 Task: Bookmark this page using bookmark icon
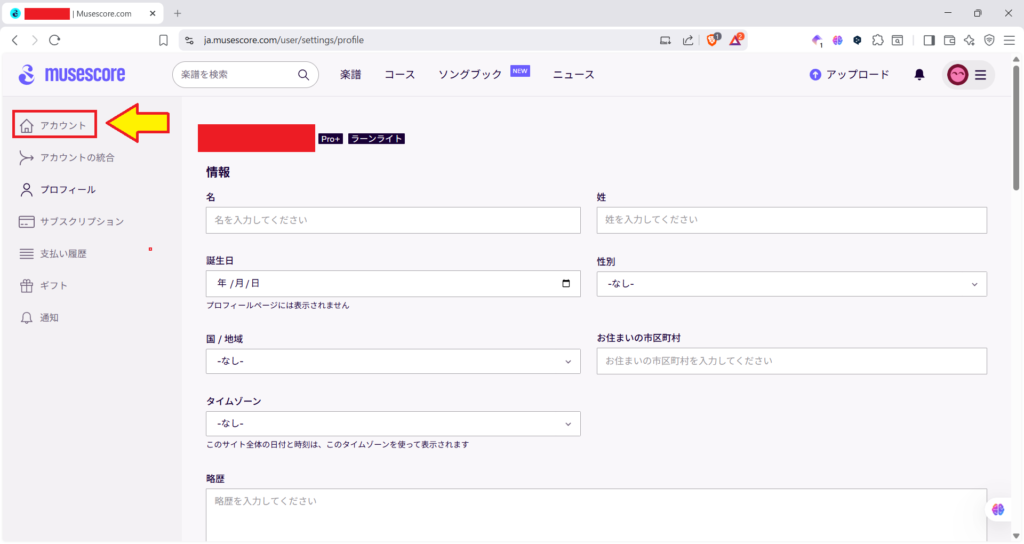[x=163, y=40]
